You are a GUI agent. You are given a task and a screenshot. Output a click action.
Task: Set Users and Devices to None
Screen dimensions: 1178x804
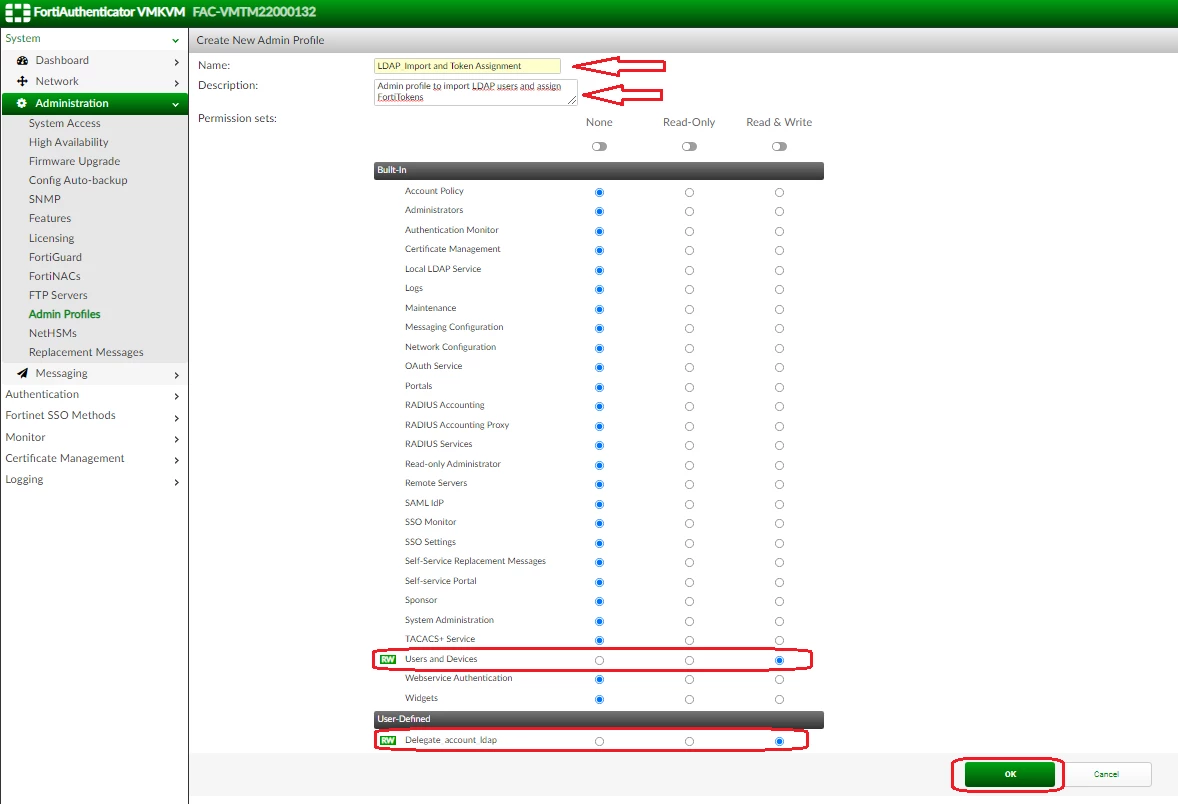point(599,660)
